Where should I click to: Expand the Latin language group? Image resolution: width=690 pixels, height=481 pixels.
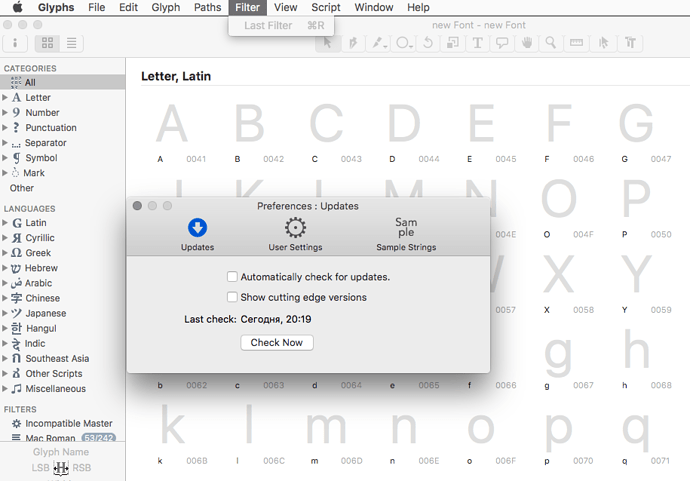pos(5,223)
